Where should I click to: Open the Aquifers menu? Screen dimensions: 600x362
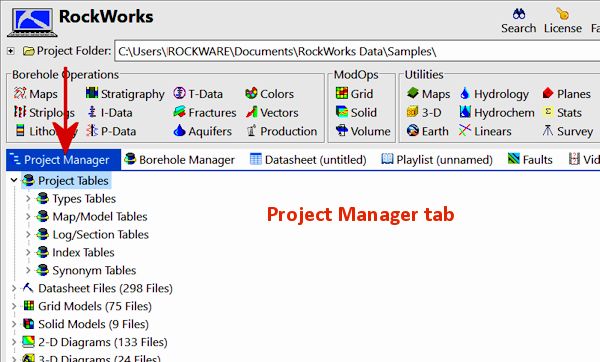coord(202,131)
